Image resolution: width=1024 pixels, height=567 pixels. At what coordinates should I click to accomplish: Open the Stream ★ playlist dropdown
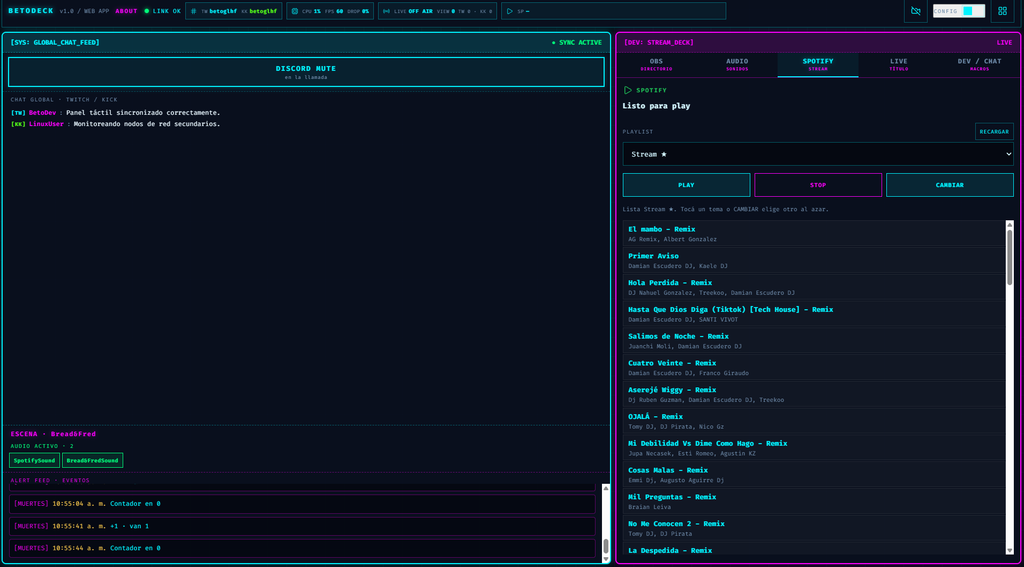point(818,154)
